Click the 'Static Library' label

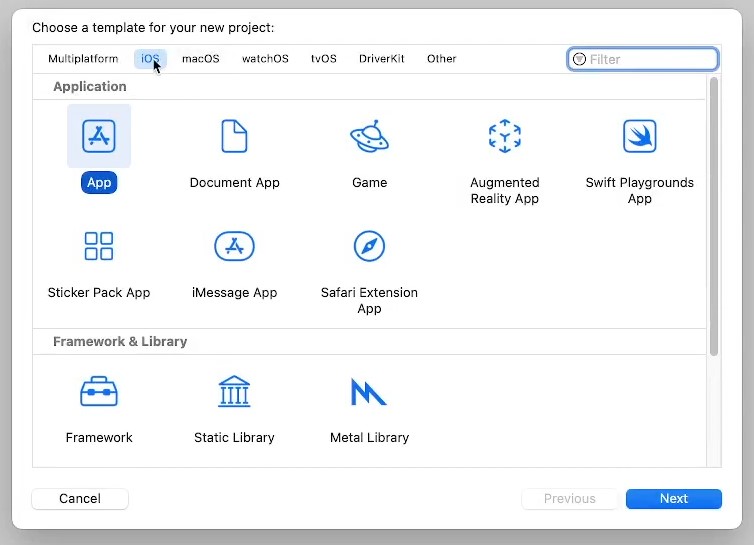[x=234, y=438]
